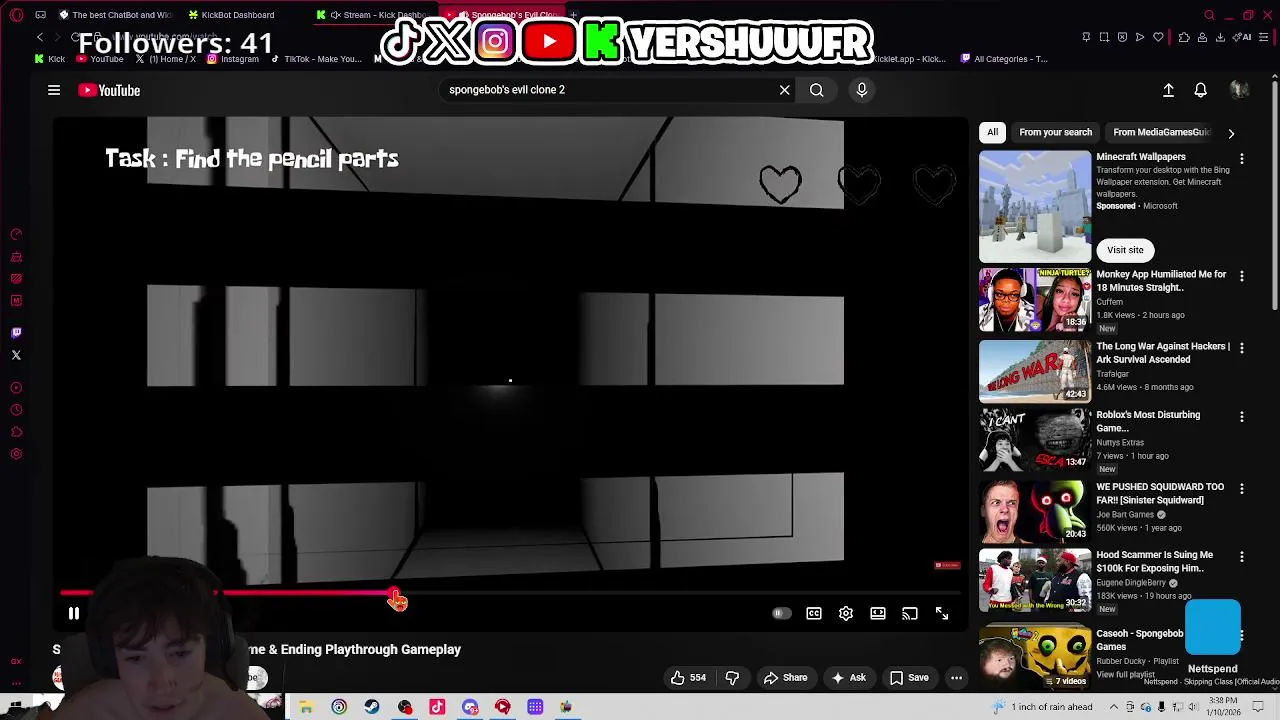The width and height of the screenshot is (1280, 720).
Task: Start voice search with the microphone
Action: (862, 90)
